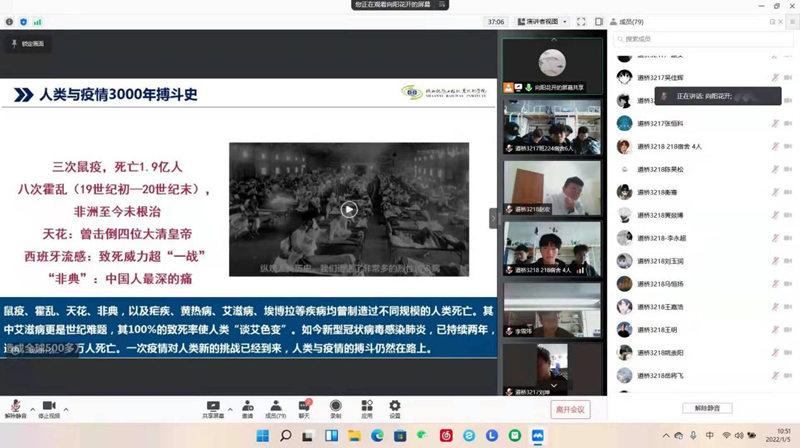Screen dimensions: 800x448
Task: Toggle mic for 道桥3217张恒科
Action: pyautogui.click(x=775, y=123)
